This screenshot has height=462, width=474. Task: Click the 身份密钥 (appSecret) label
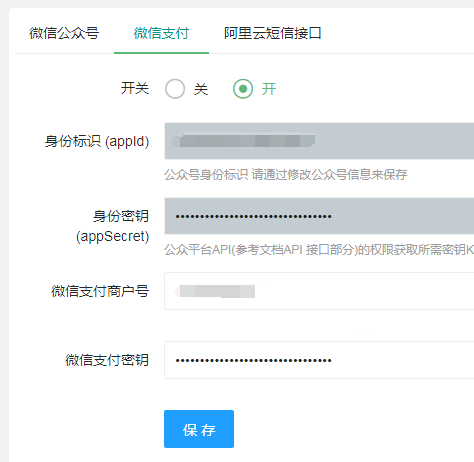tap(112, 226)
